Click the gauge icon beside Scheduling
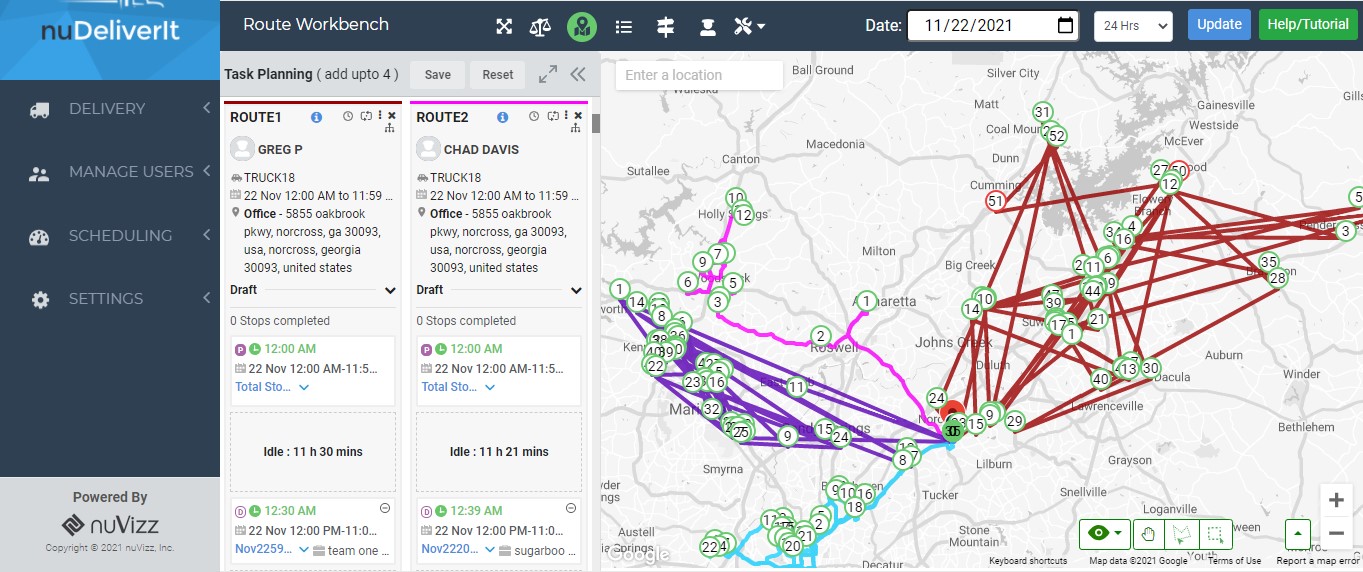Screen dimensions: 1363x572 click(40, 237)
